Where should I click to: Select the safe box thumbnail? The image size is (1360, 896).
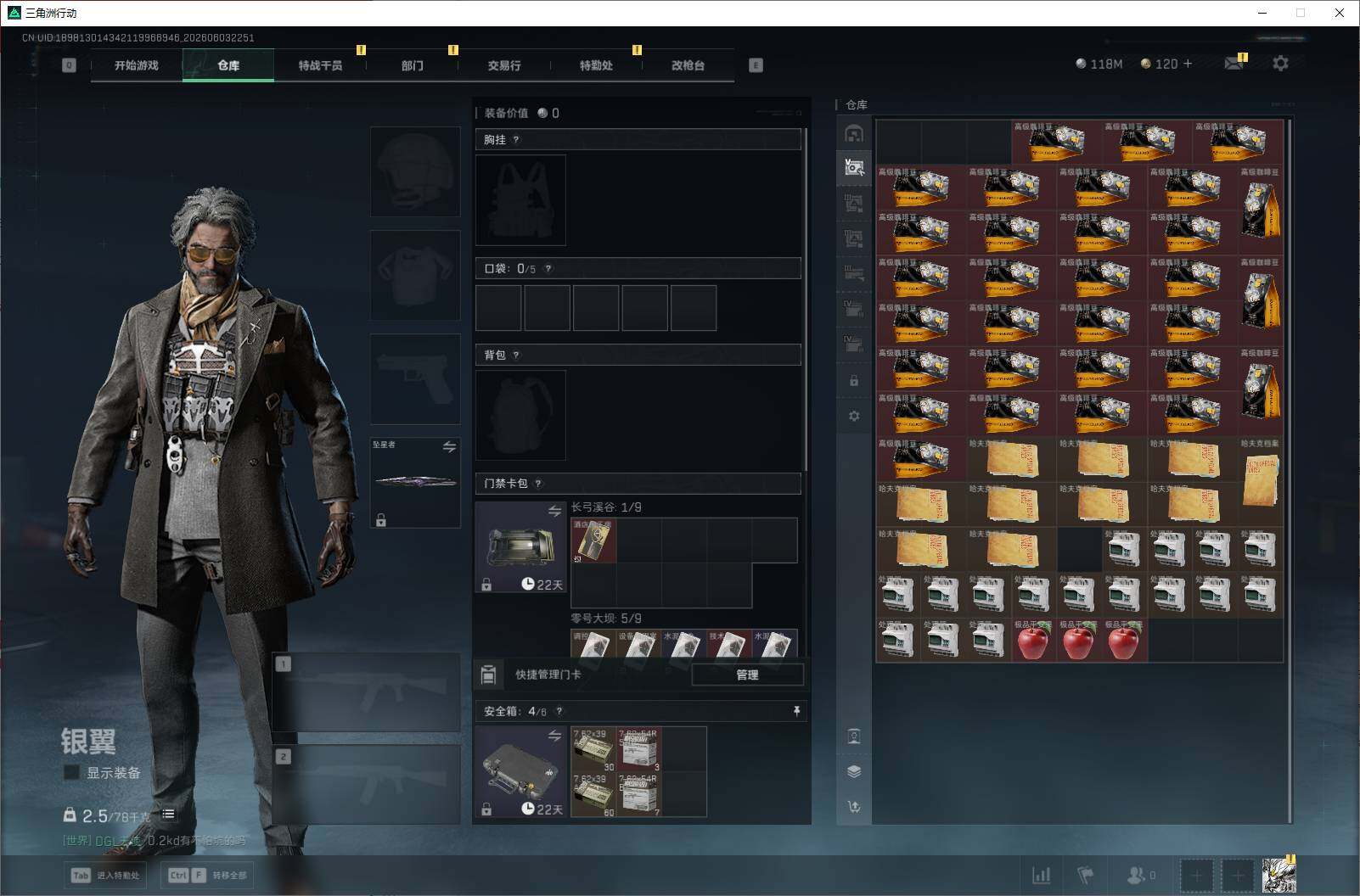click(x=520, y=772)
